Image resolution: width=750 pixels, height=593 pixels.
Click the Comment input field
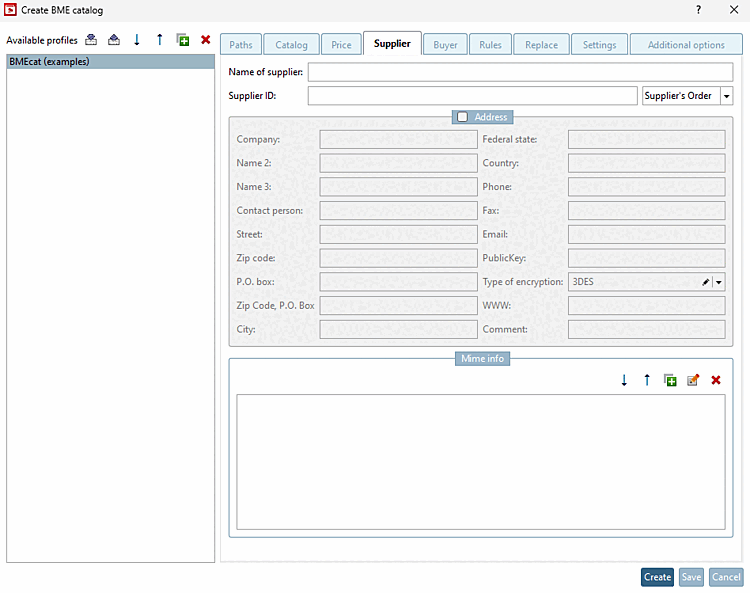point(647,329)
